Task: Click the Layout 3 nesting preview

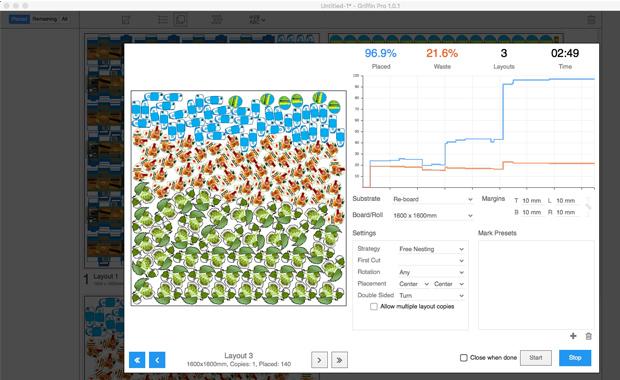Action: (x=239, y=198)
